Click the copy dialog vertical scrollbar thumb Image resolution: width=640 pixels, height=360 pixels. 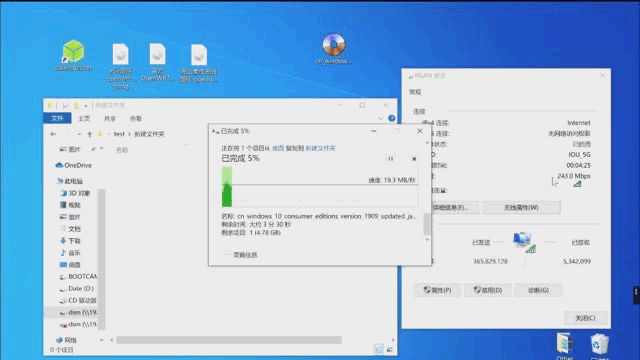(427, 224)
